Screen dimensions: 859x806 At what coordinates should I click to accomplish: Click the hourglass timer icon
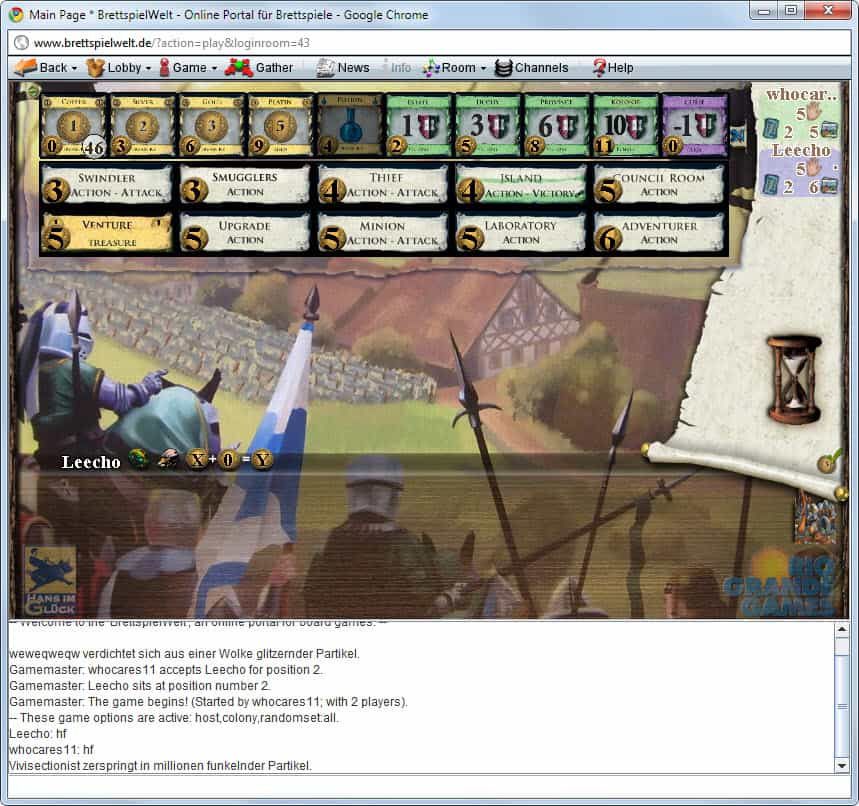(x=794, y=379)
